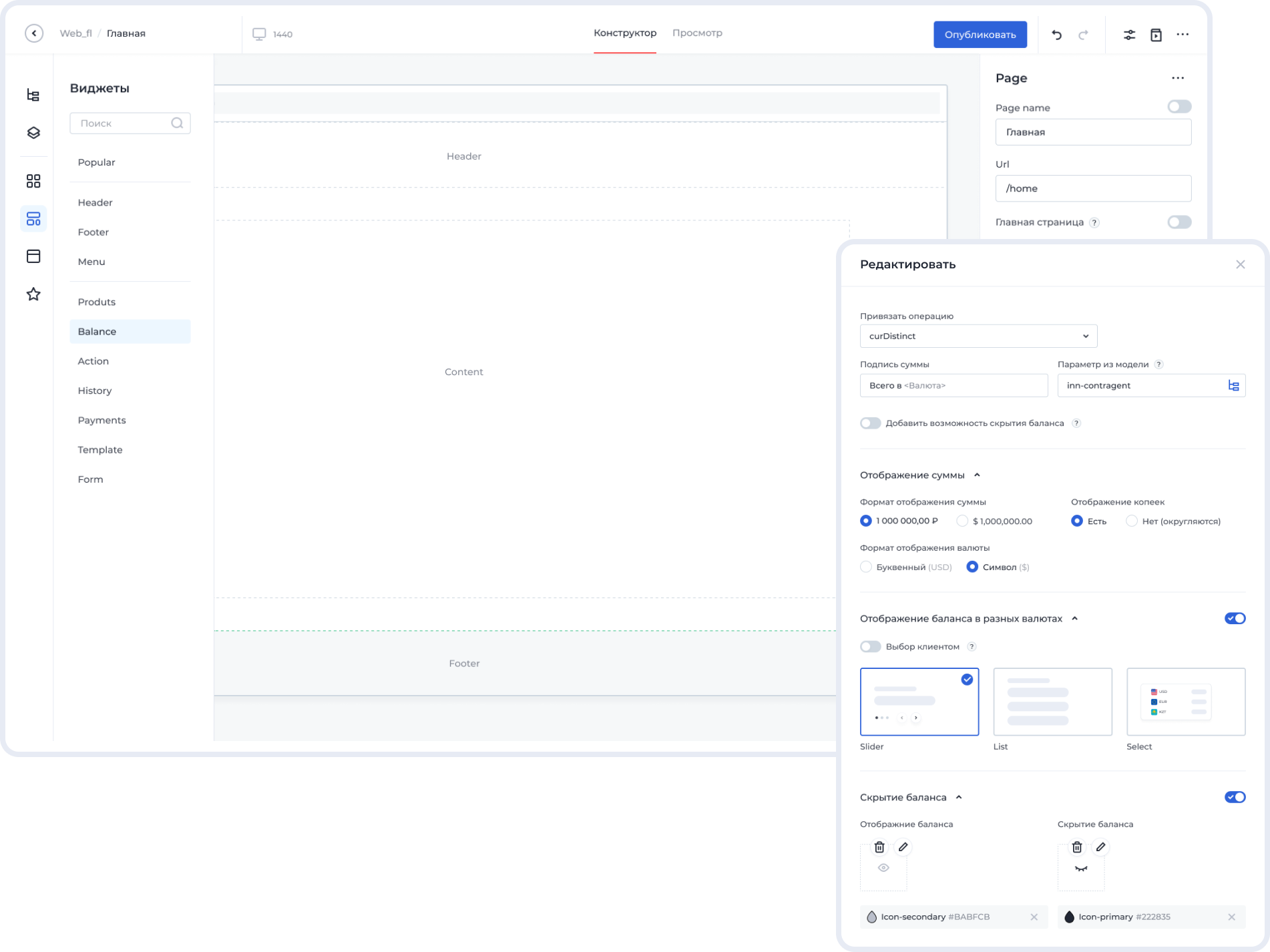Select the History widget category
Image resolution: width=1270 pixels, height=952 pixels.
[x=95, y=391]
